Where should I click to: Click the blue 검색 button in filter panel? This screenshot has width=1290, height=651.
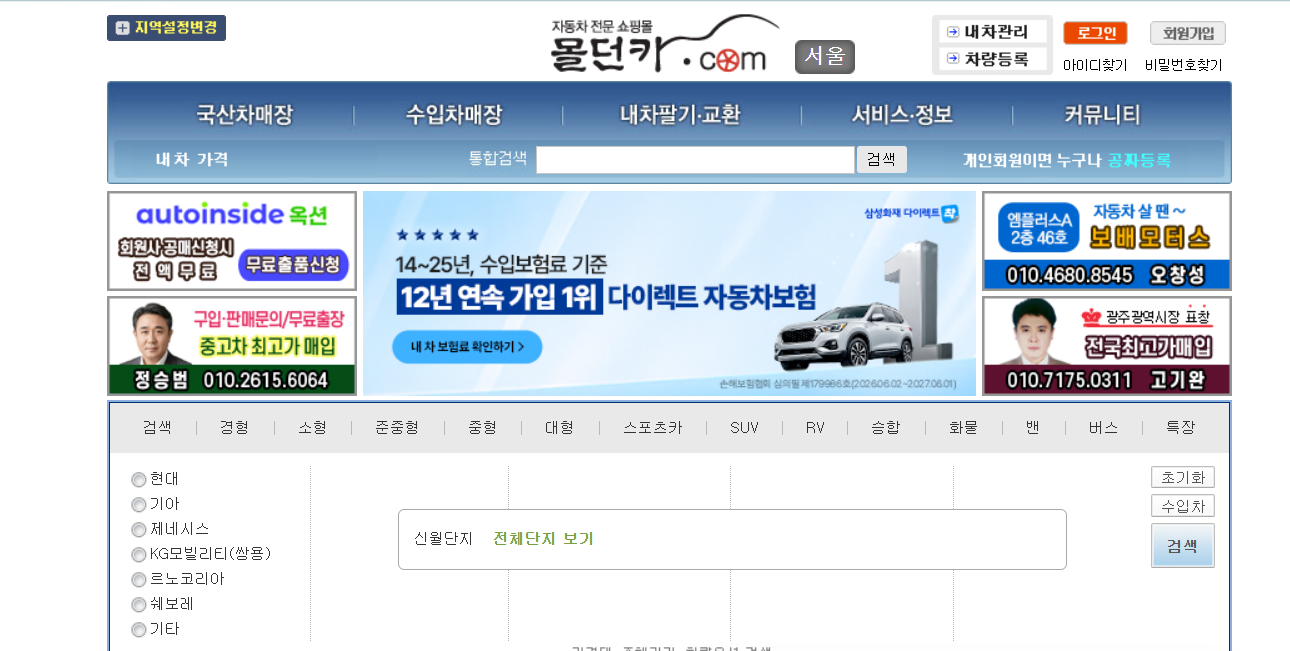1183,546
